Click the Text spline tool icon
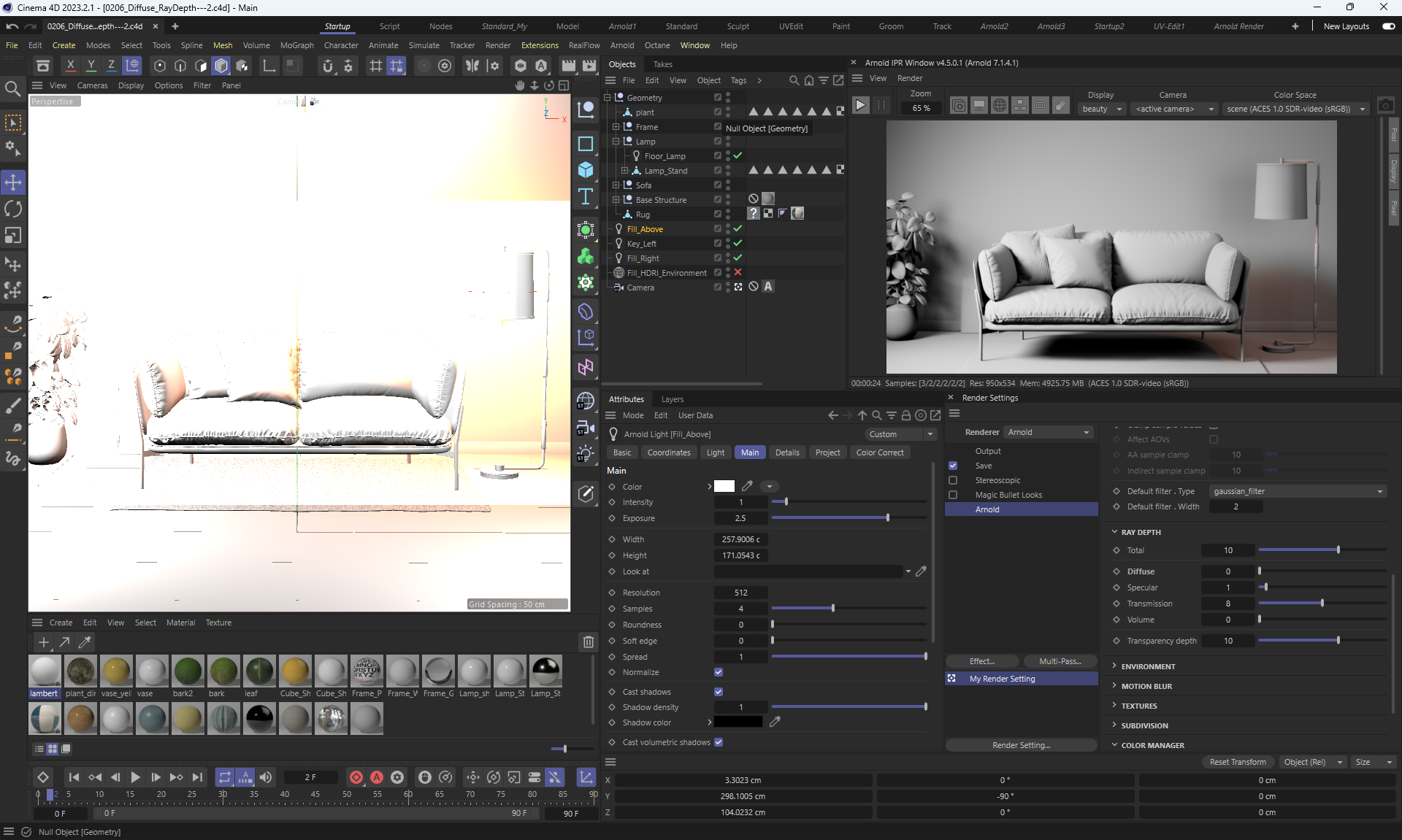1402x840 pixels. pyautogui.click(x=586, y=197)
